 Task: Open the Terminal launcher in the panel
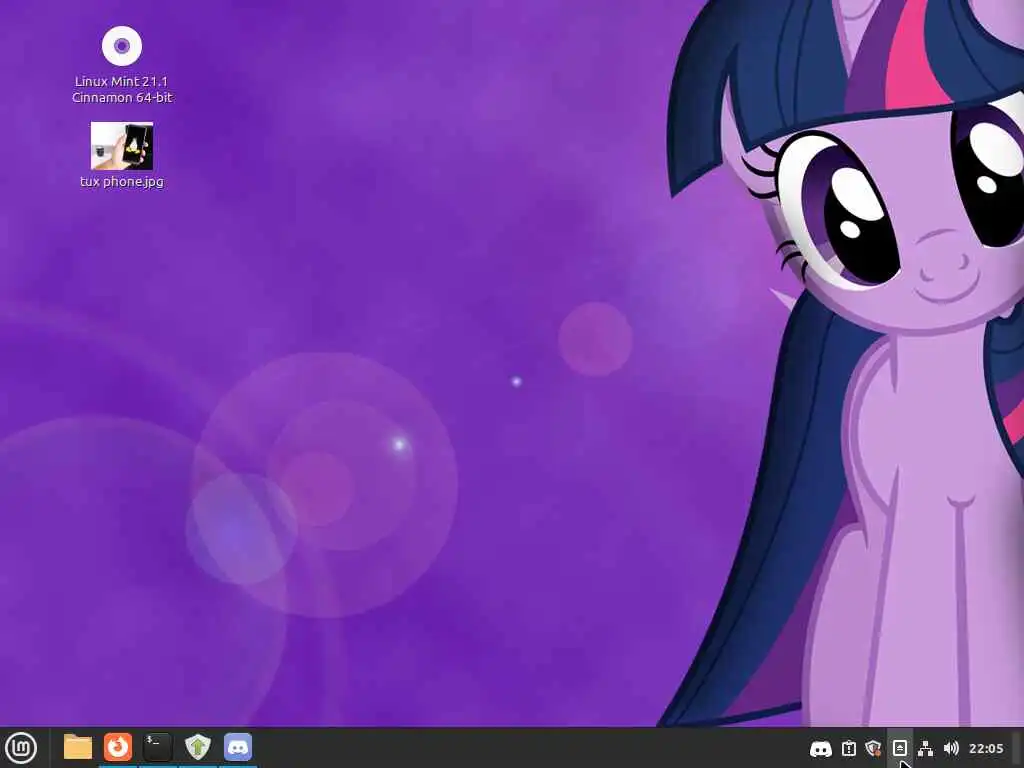[157, 747]
